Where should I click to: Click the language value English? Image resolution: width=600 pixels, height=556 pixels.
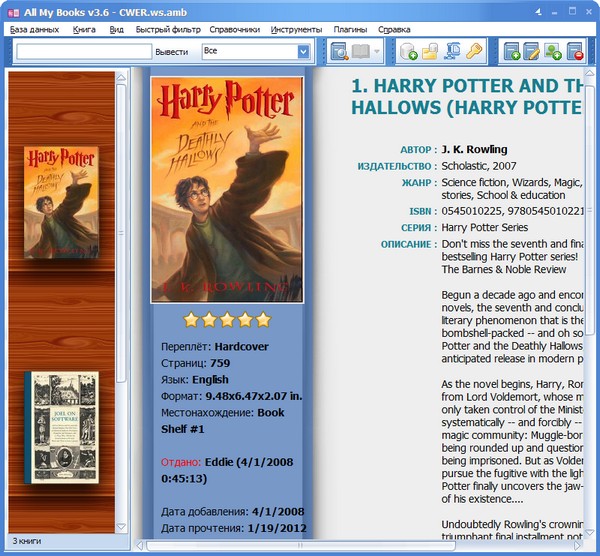210,380
